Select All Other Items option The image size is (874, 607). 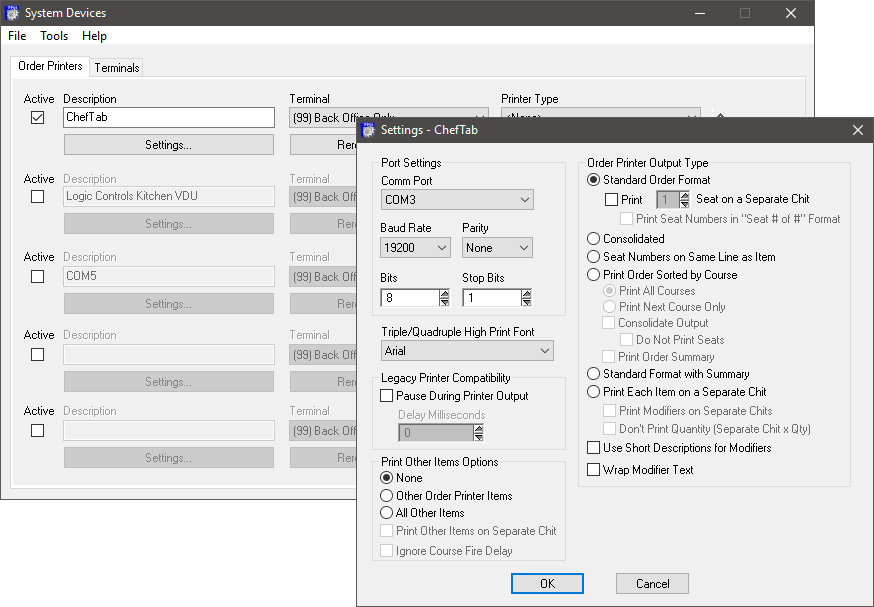coord(386,513)
